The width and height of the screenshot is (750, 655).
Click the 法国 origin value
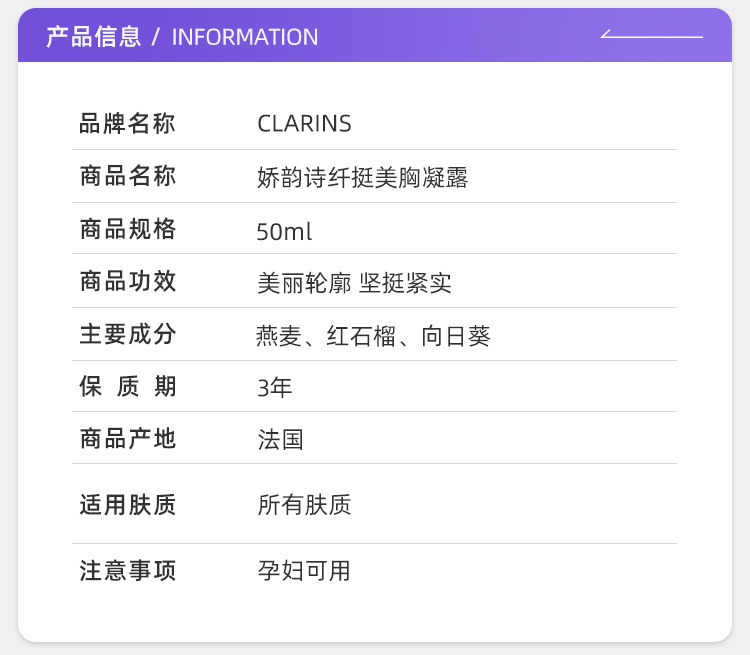pyautogui.click(x=280, y=440)
